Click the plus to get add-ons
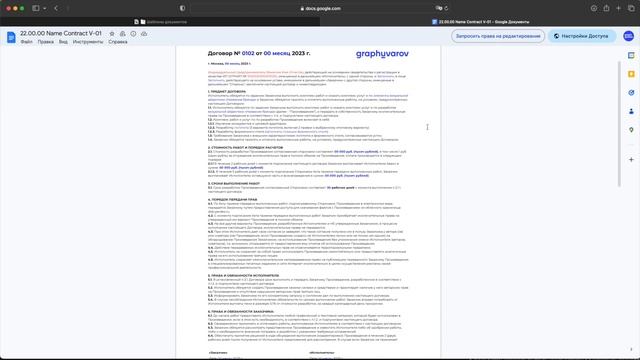The height and width of the screenshot is (360, 640). click(x=631, y=160)
